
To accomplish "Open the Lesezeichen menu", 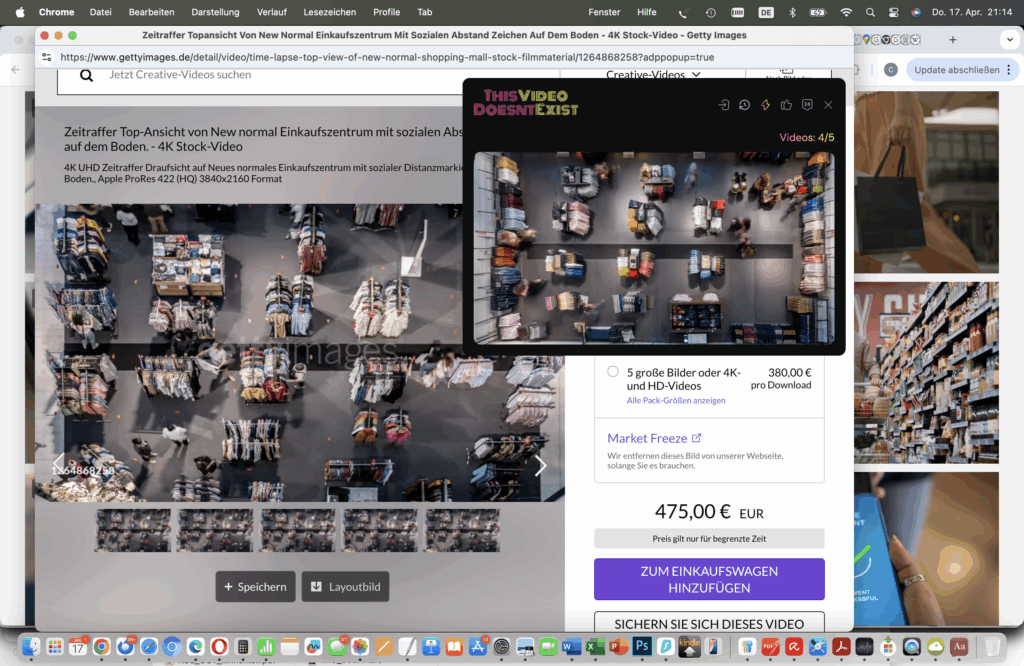I will (330, 12).
